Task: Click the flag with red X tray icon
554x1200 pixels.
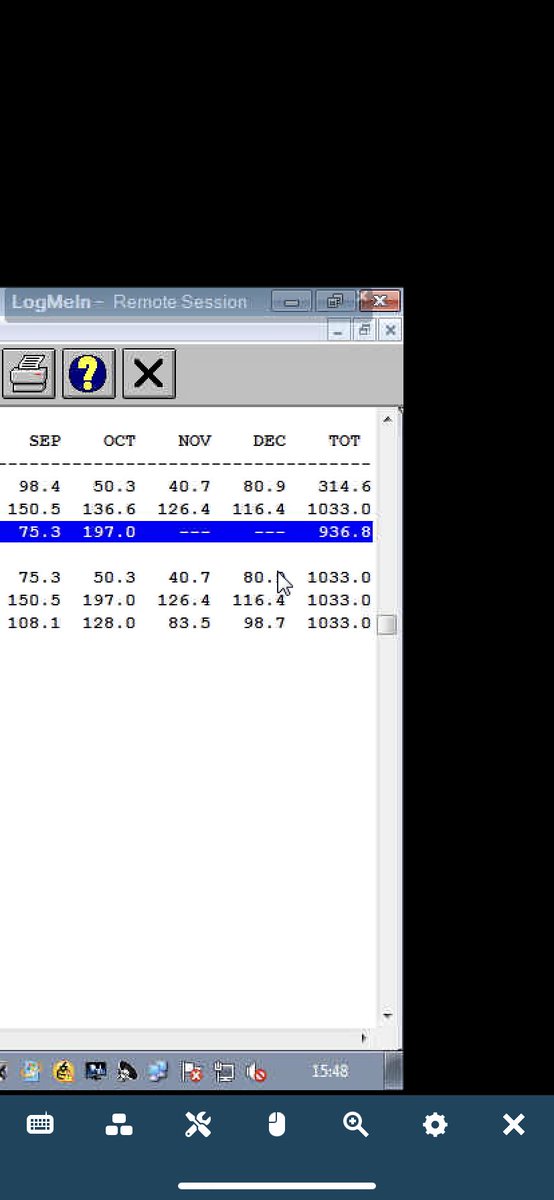Action: [193, 1072]
